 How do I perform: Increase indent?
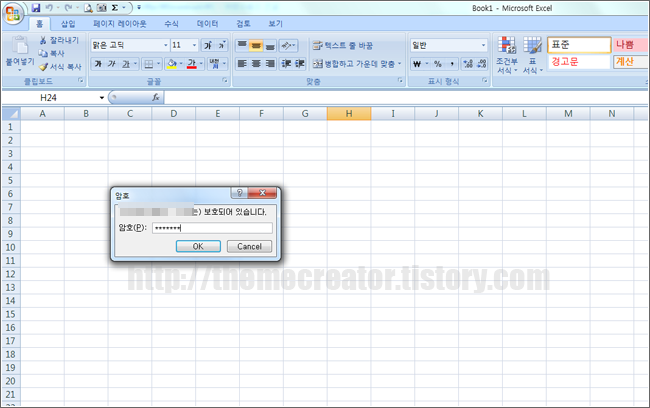[x=299, y=63]
